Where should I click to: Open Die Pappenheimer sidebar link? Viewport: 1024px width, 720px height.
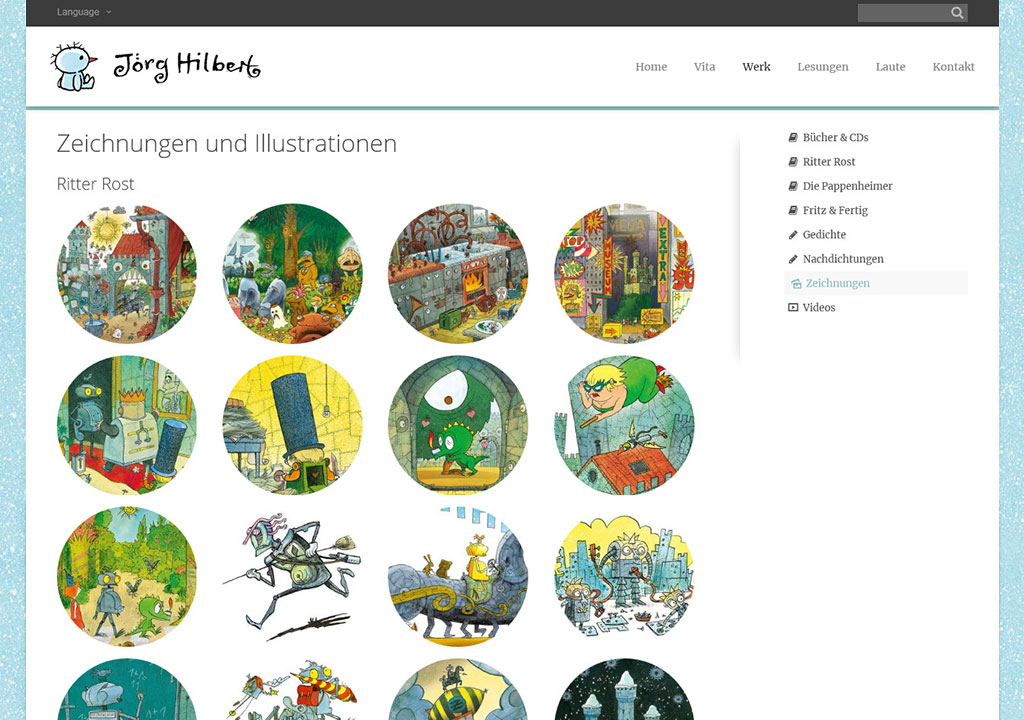tap(848, 186)
